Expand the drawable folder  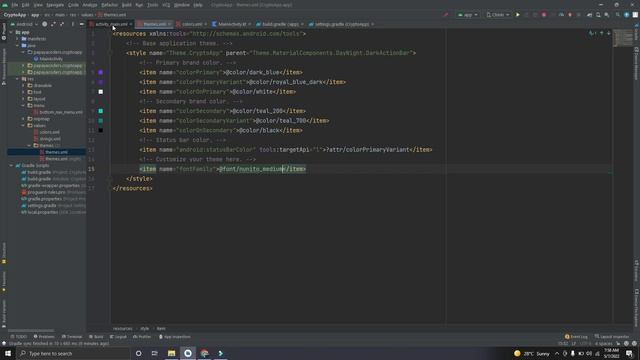[24, 85]
